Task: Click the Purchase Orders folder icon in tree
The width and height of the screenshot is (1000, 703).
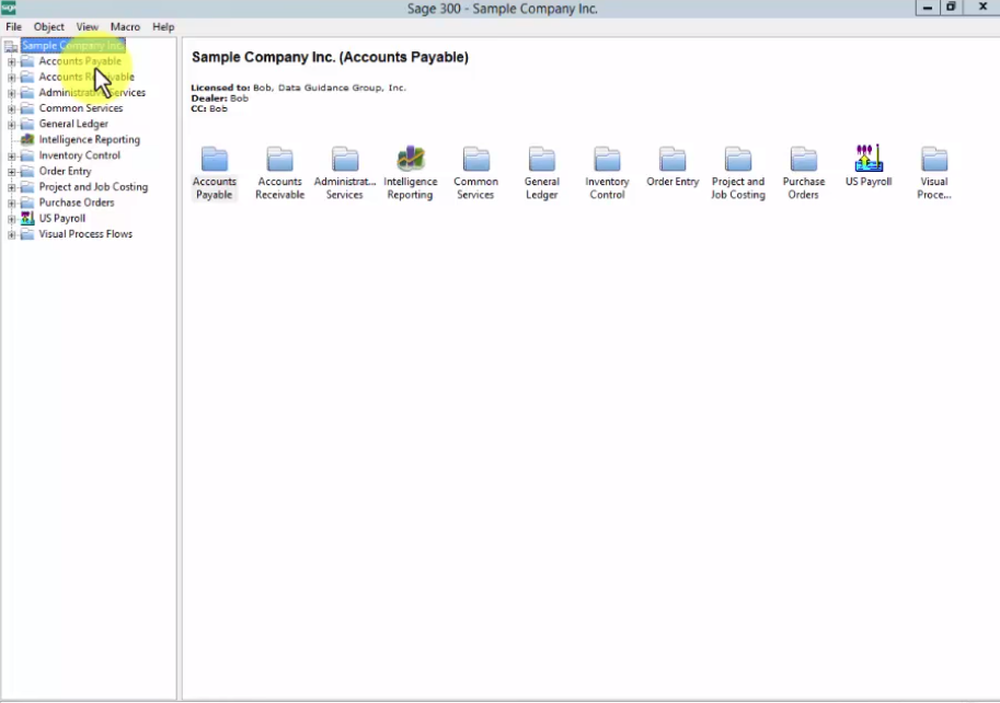Action: [27, 203]
